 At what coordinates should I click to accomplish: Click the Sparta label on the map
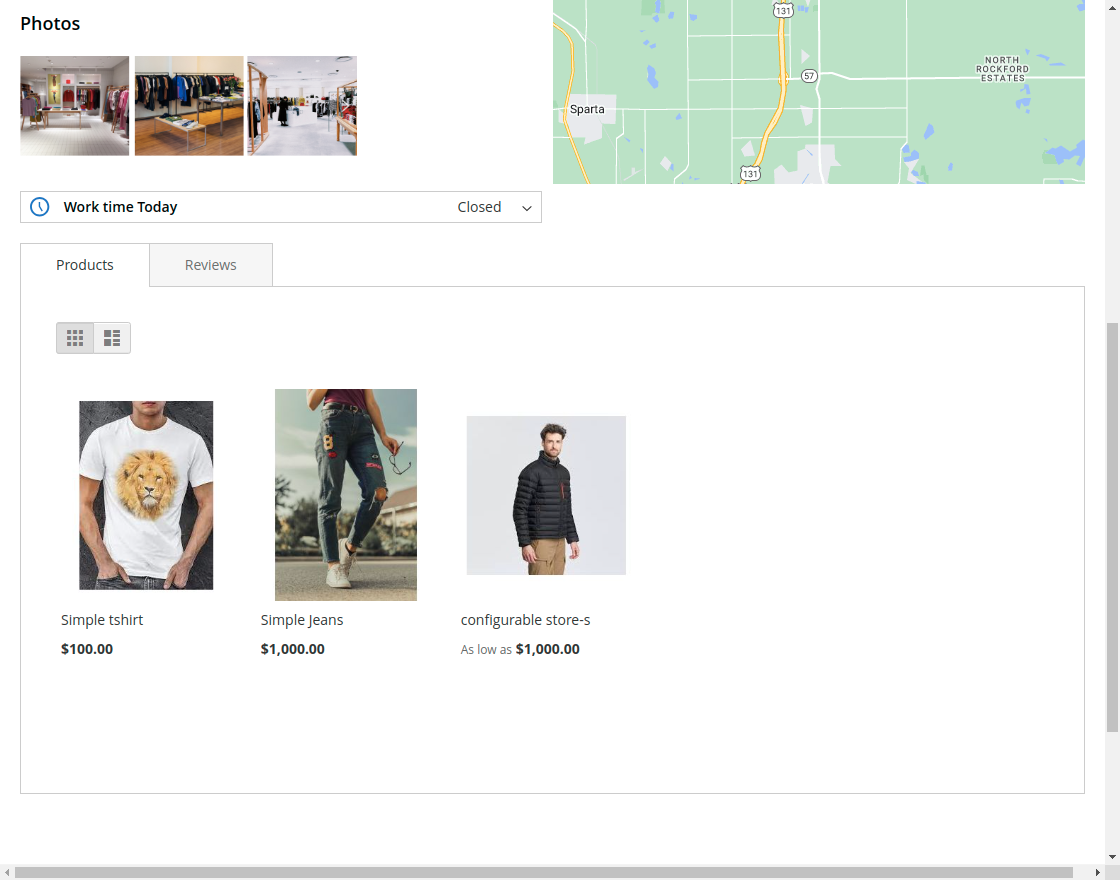pos(587,108)
